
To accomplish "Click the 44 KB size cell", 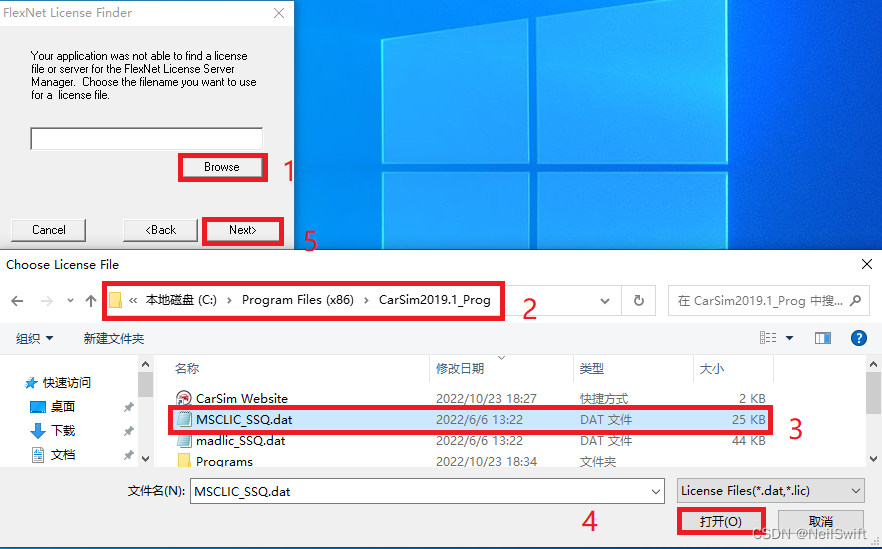I will pyautogui.click(x=748, y=440).
